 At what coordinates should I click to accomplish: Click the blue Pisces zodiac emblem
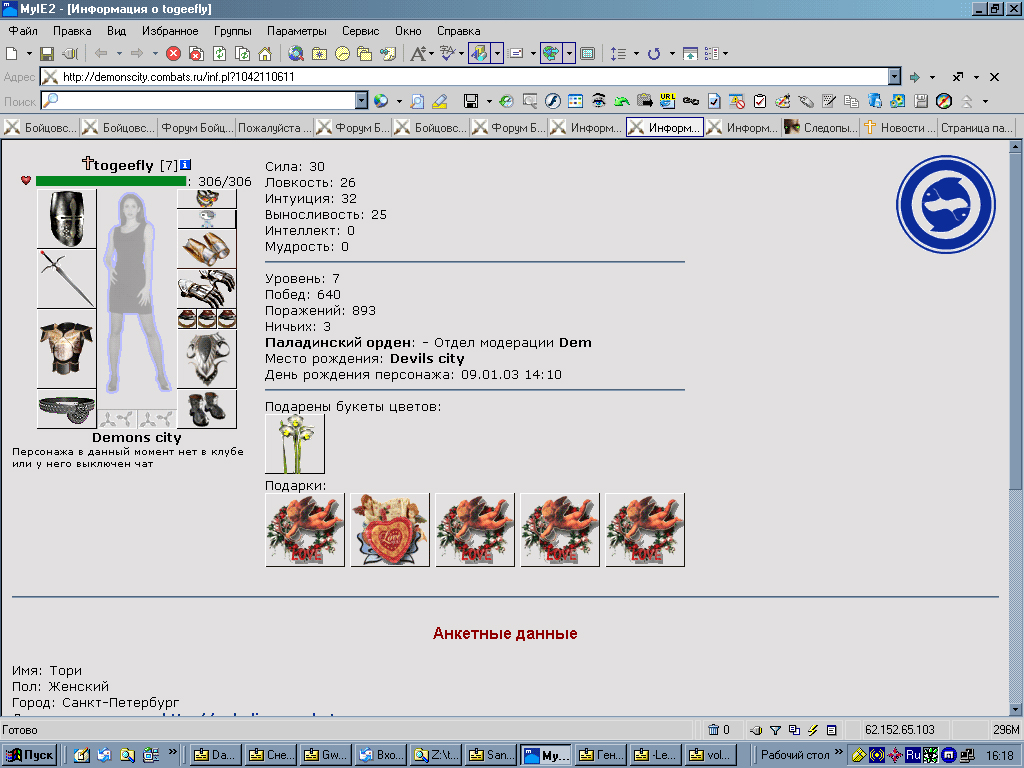point(946,204)
